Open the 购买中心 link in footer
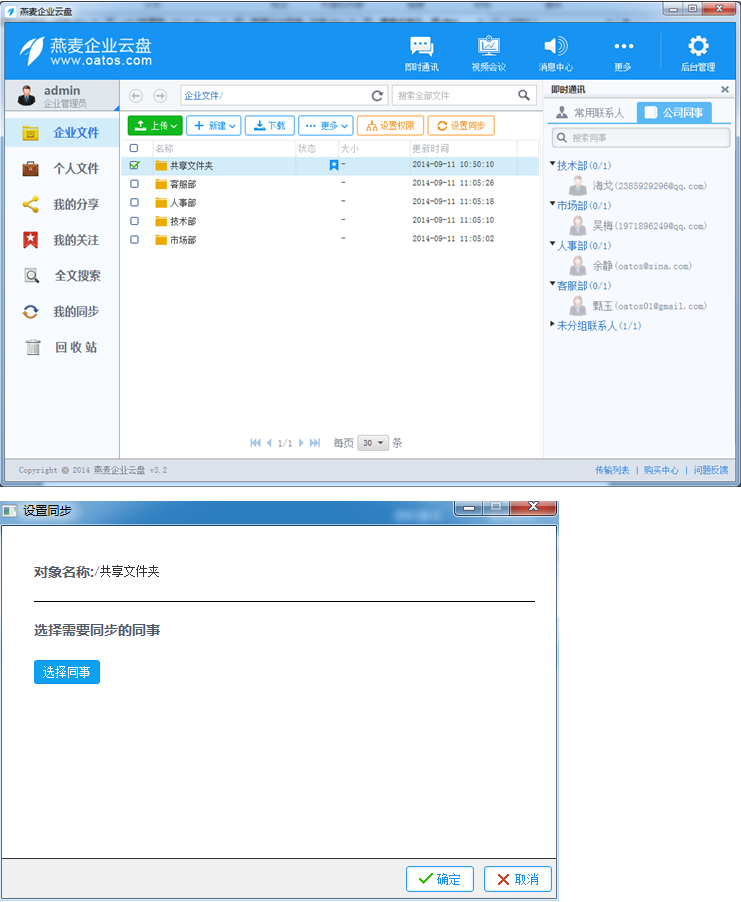 pos(660,470)
